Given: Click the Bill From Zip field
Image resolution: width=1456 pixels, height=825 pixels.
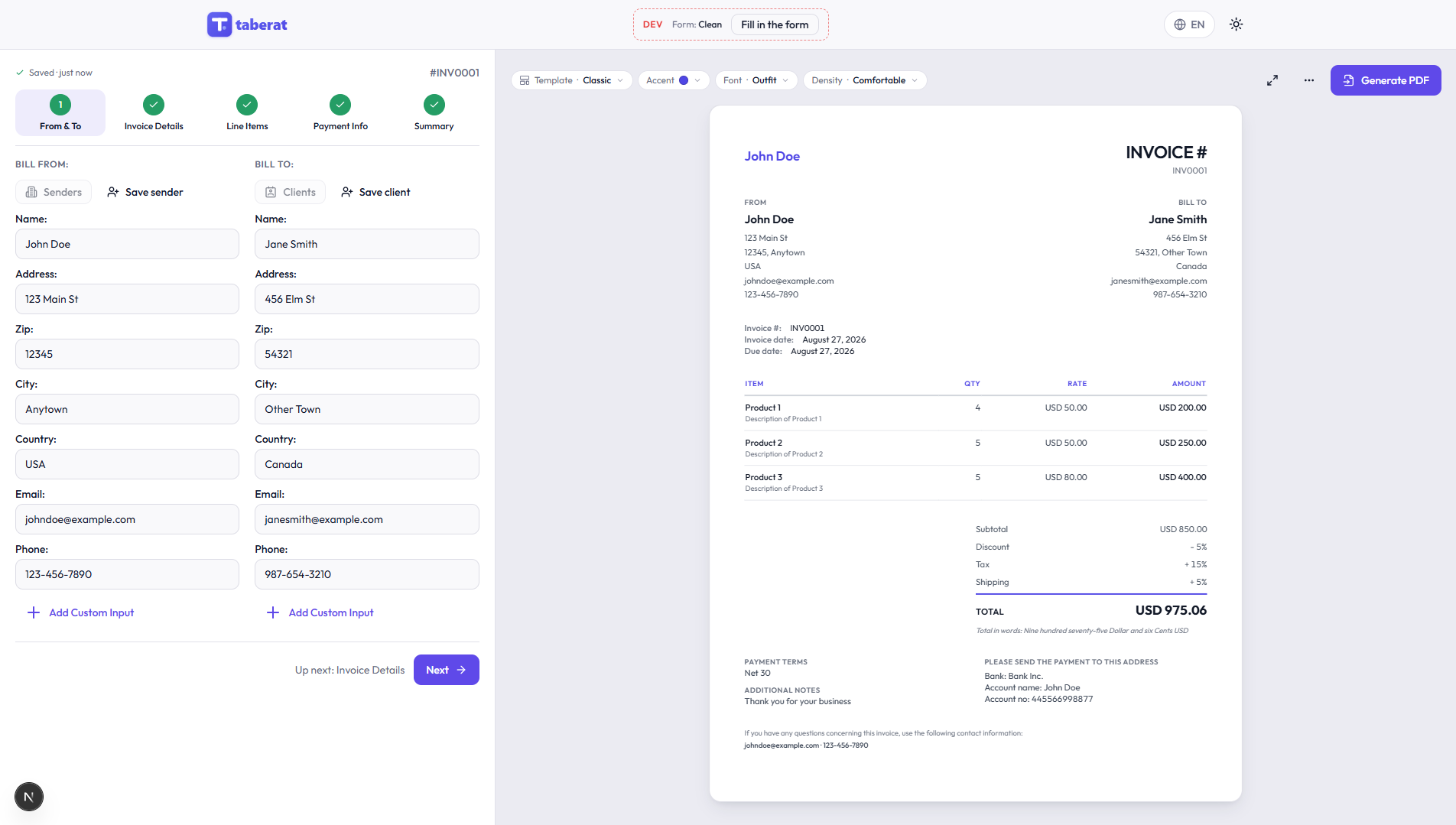Looking at the screenshot, I should [127, 354].
